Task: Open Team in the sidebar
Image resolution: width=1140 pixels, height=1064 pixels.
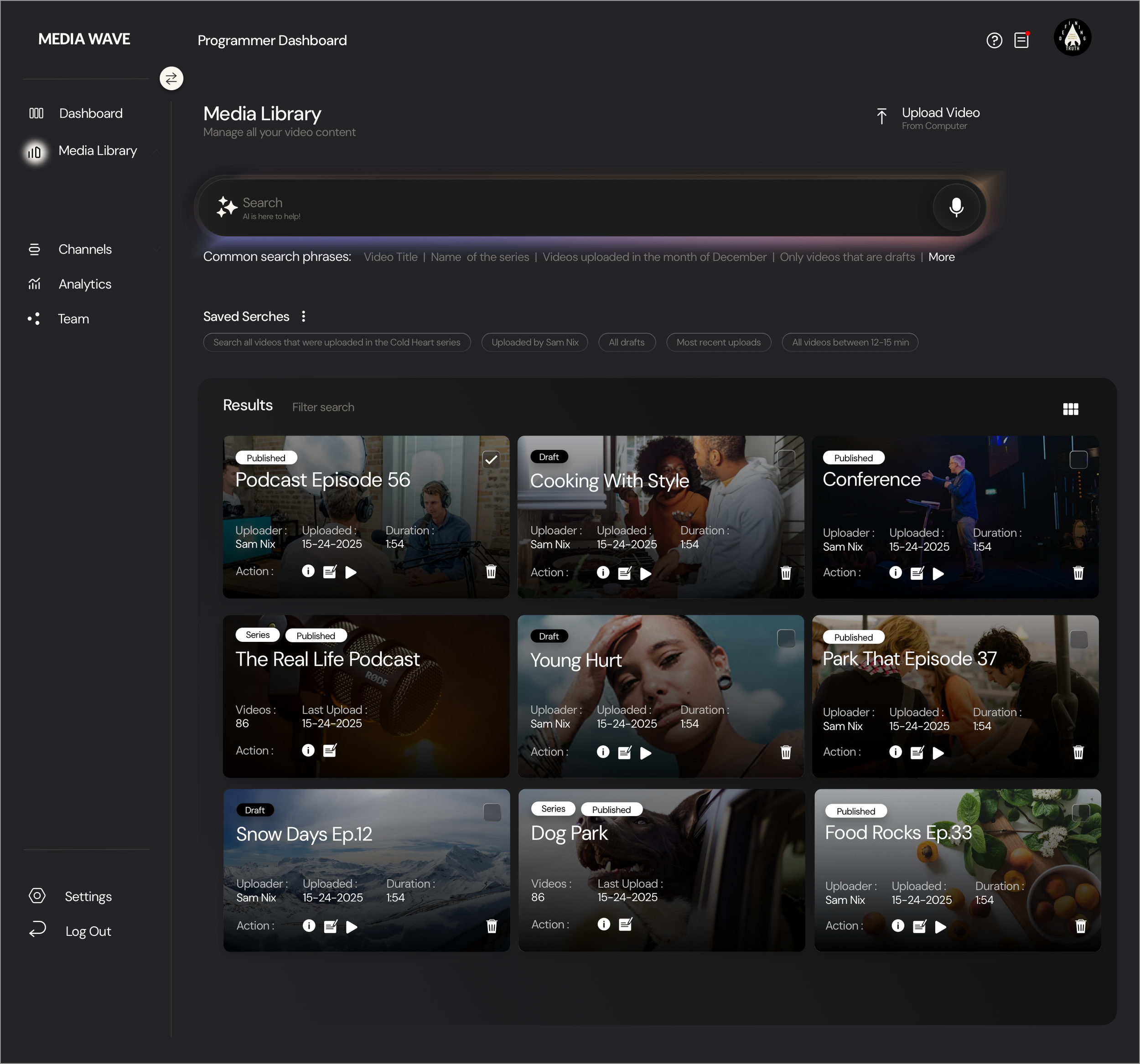Action: point(58,319)
